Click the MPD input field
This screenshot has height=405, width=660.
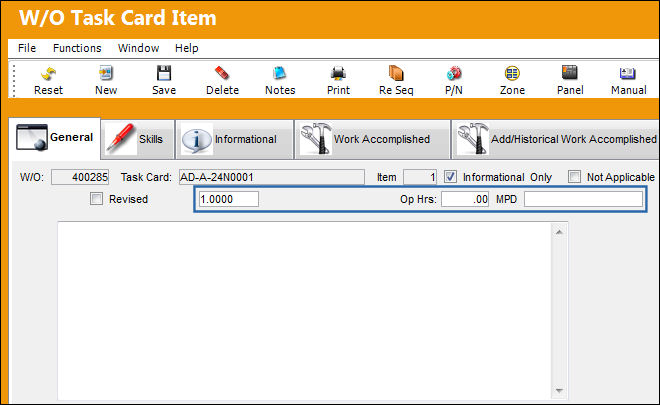(x=583, y=199)
